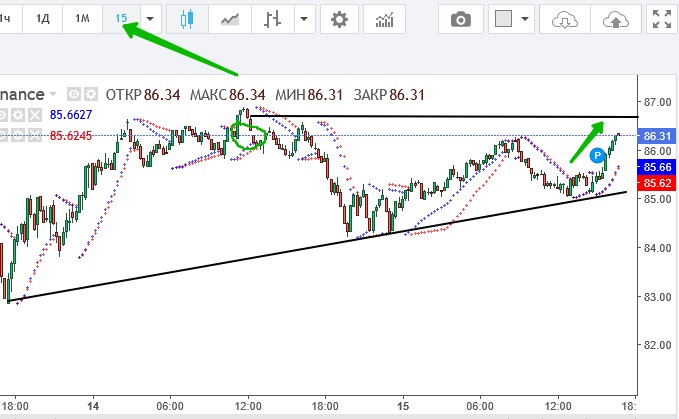Hide the 85.6627 indicator using its eye icon
The width and height of the screenshot is (679, 419).
click(3, 115)
